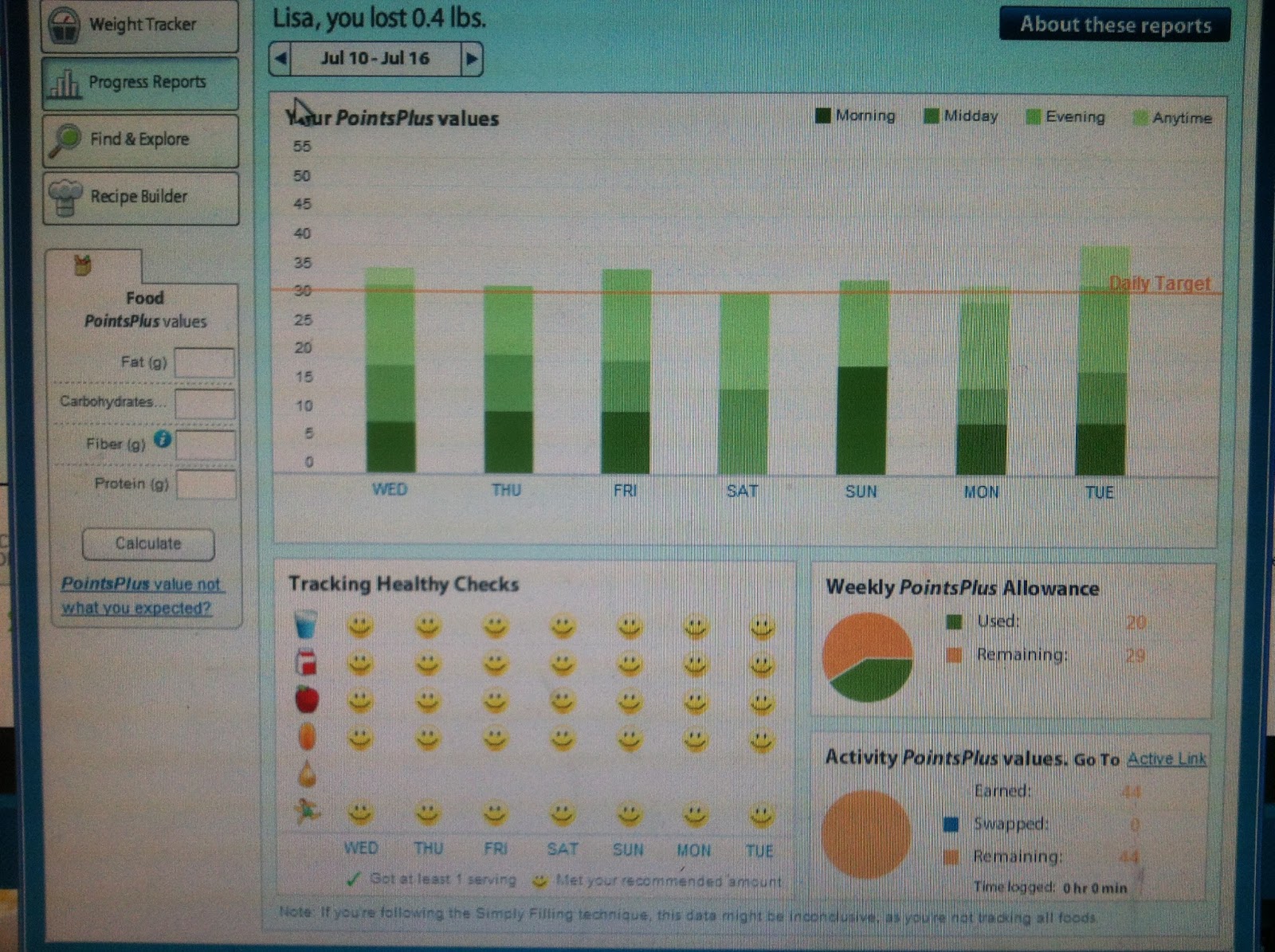
Task: Click the Lisa, you lost 0.4 lbs heading
Action: pos(379,18)
